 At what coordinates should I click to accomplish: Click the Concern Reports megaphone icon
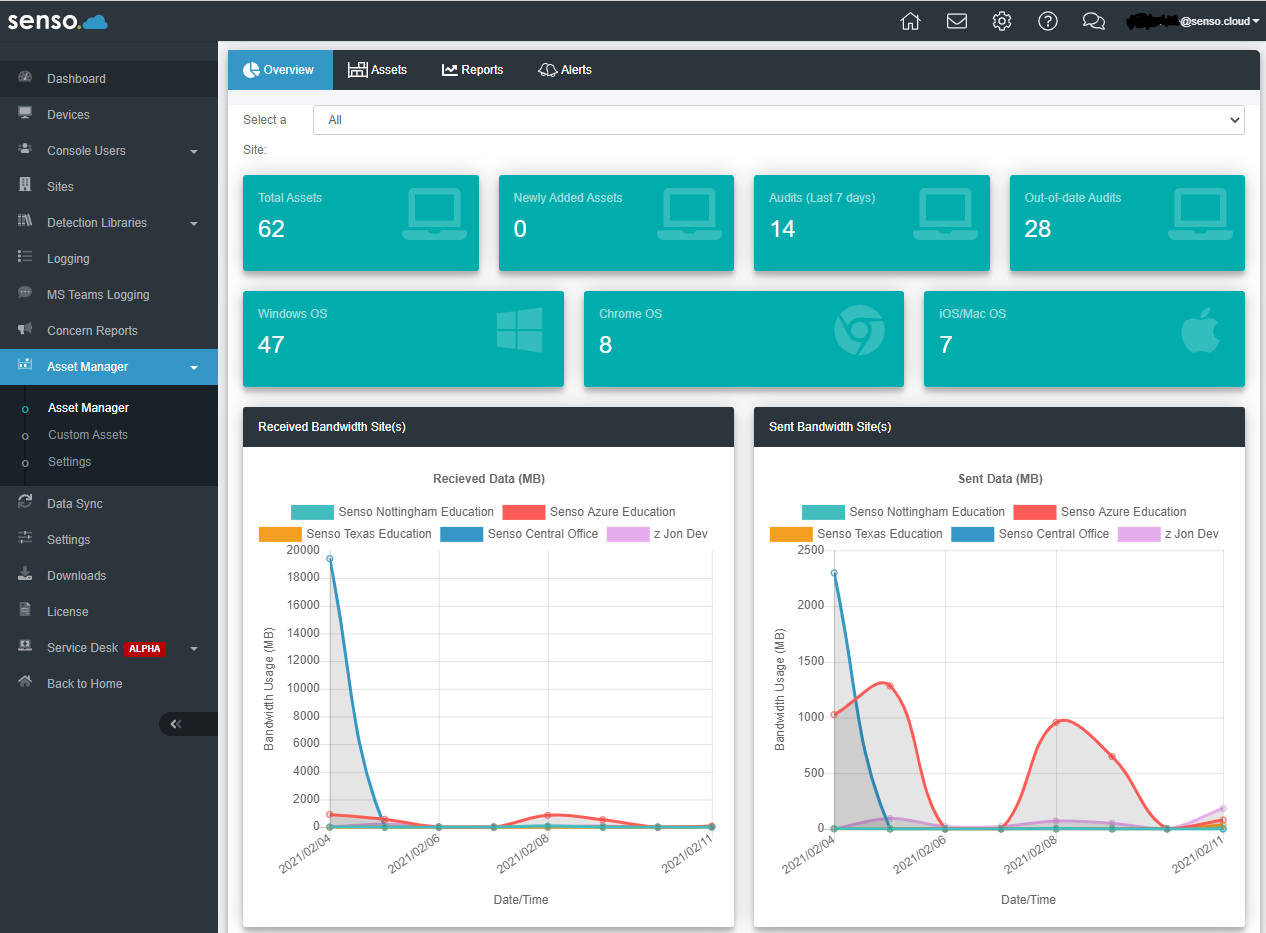26,330
